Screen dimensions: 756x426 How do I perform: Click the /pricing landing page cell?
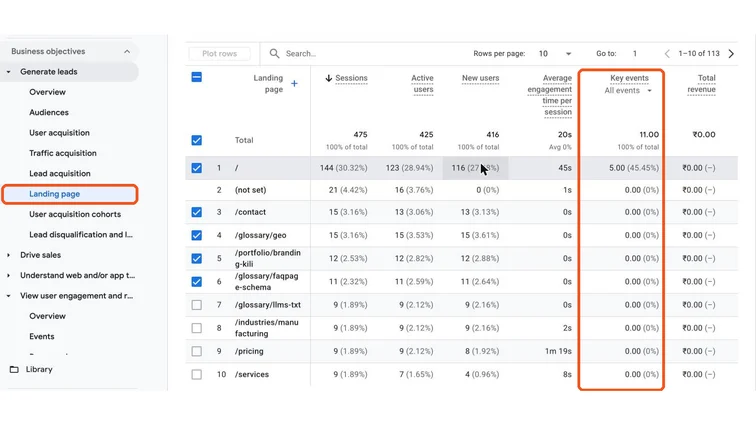point(249,351)
